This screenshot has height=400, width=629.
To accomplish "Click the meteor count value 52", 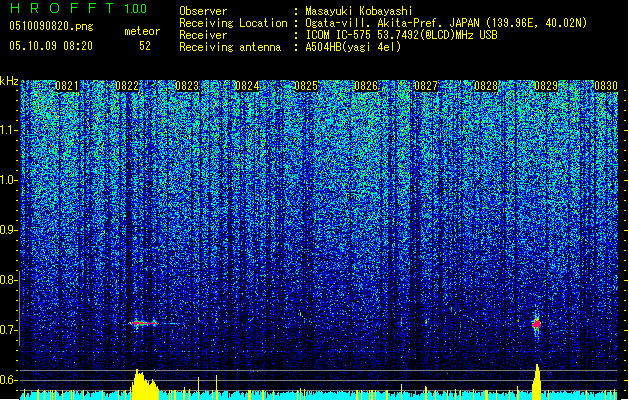I will 145,46.
